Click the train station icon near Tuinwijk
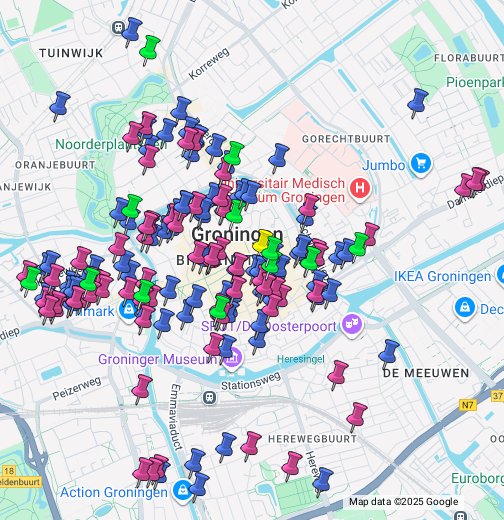The height and width of the screenshot is (520, 504). (118, 27)
